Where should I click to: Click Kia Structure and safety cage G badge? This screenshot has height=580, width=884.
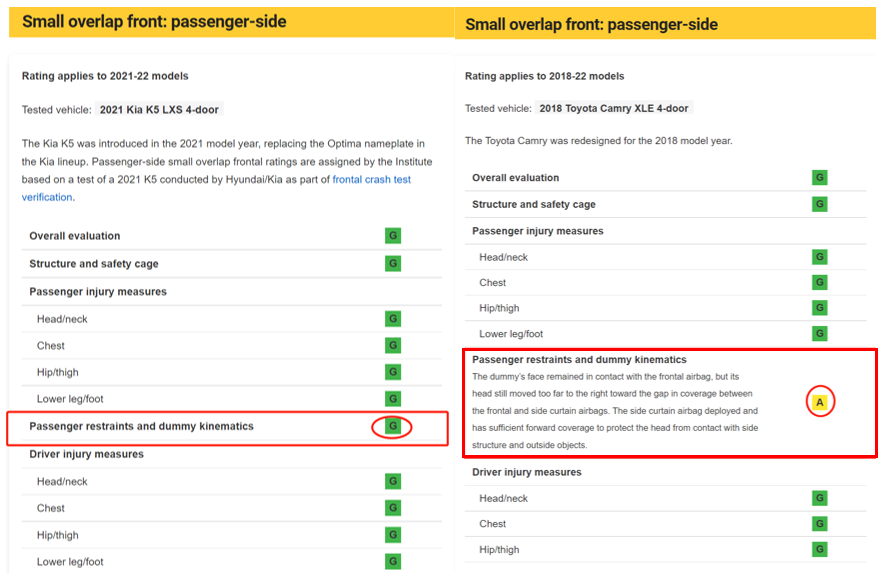[393, 263]
